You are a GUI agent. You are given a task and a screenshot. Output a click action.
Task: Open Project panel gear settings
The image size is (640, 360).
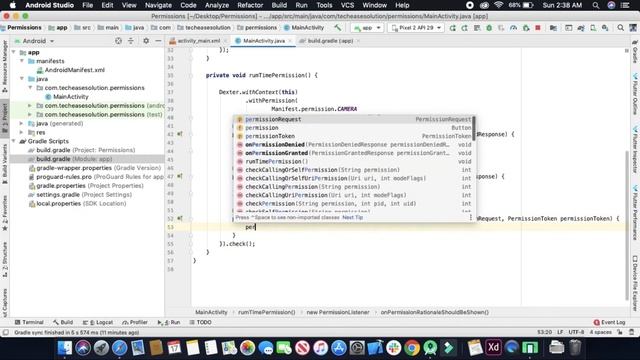coord(146,41)
